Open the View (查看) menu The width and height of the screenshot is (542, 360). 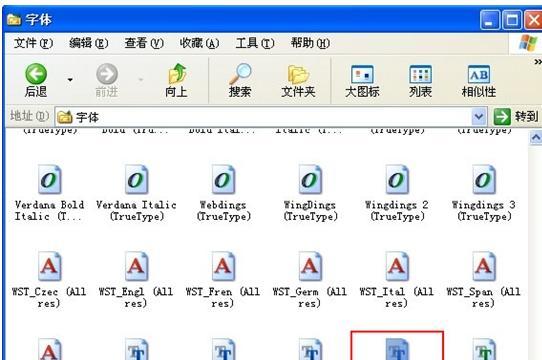tap(144, 43)
